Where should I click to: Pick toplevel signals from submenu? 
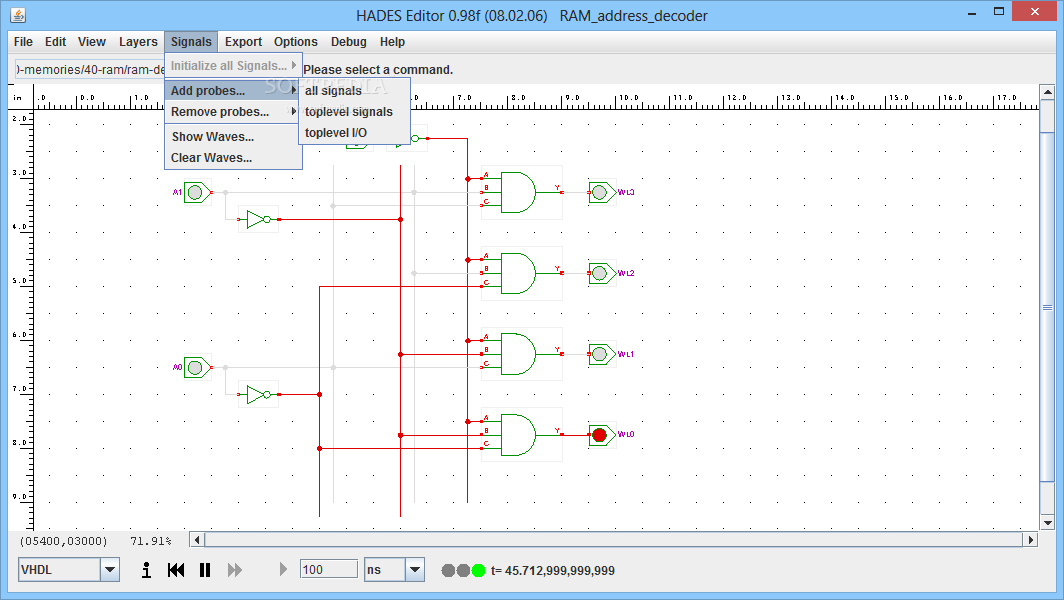pos(354,111)
